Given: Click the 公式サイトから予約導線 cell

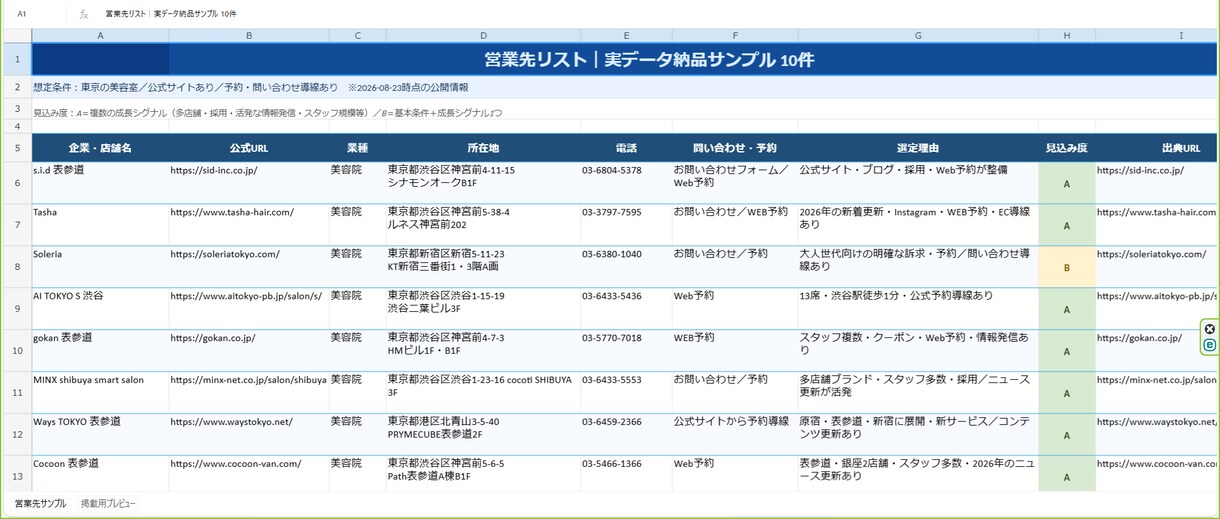Looking at the screenshot, I should pos(735,435).
